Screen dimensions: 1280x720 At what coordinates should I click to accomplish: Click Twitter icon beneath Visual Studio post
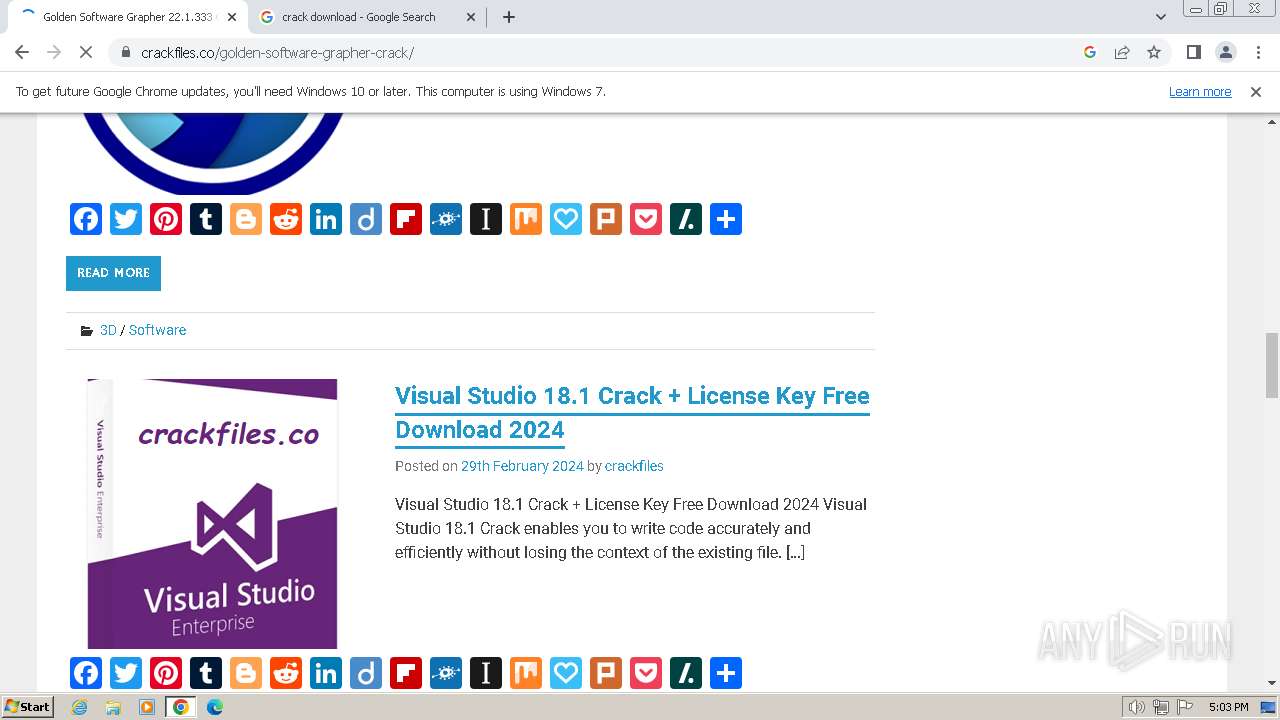pyautogui.click(x=126, y=673)
